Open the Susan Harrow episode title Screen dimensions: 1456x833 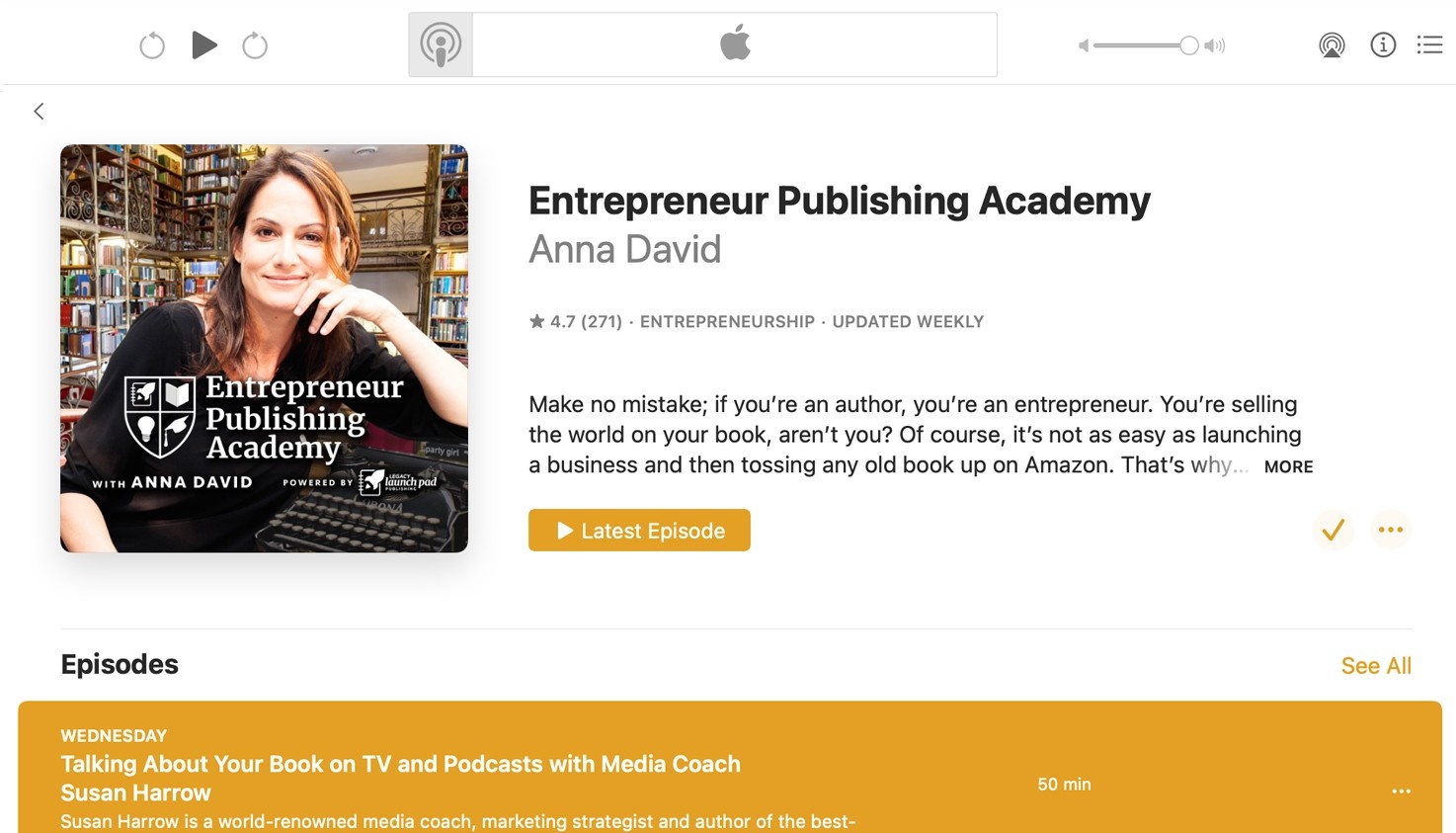coord(400,779)
